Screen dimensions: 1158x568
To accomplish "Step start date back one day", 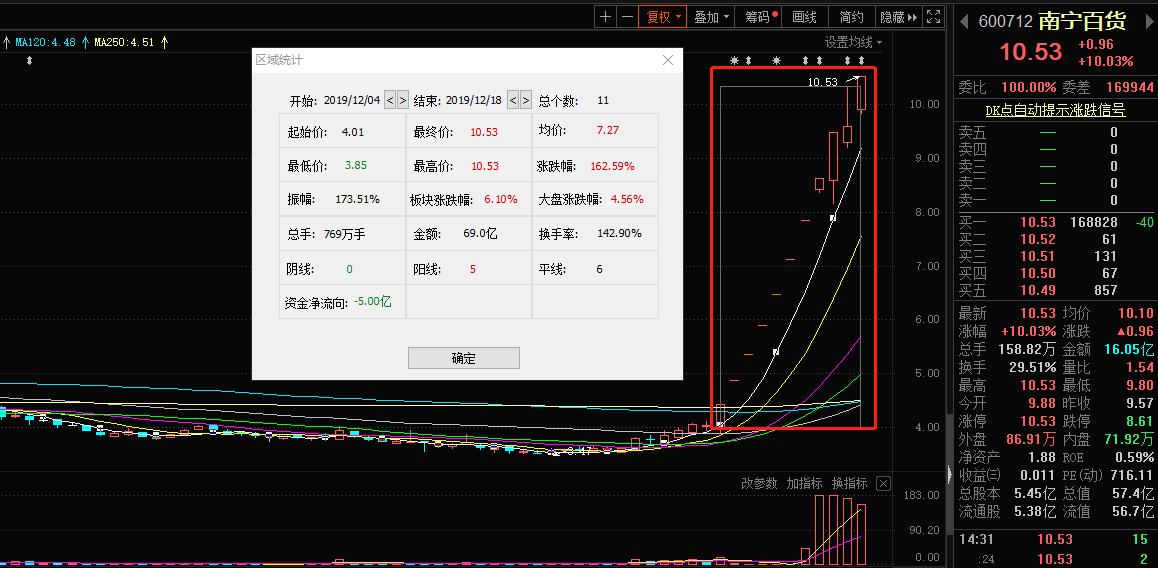I will point(390,100).
